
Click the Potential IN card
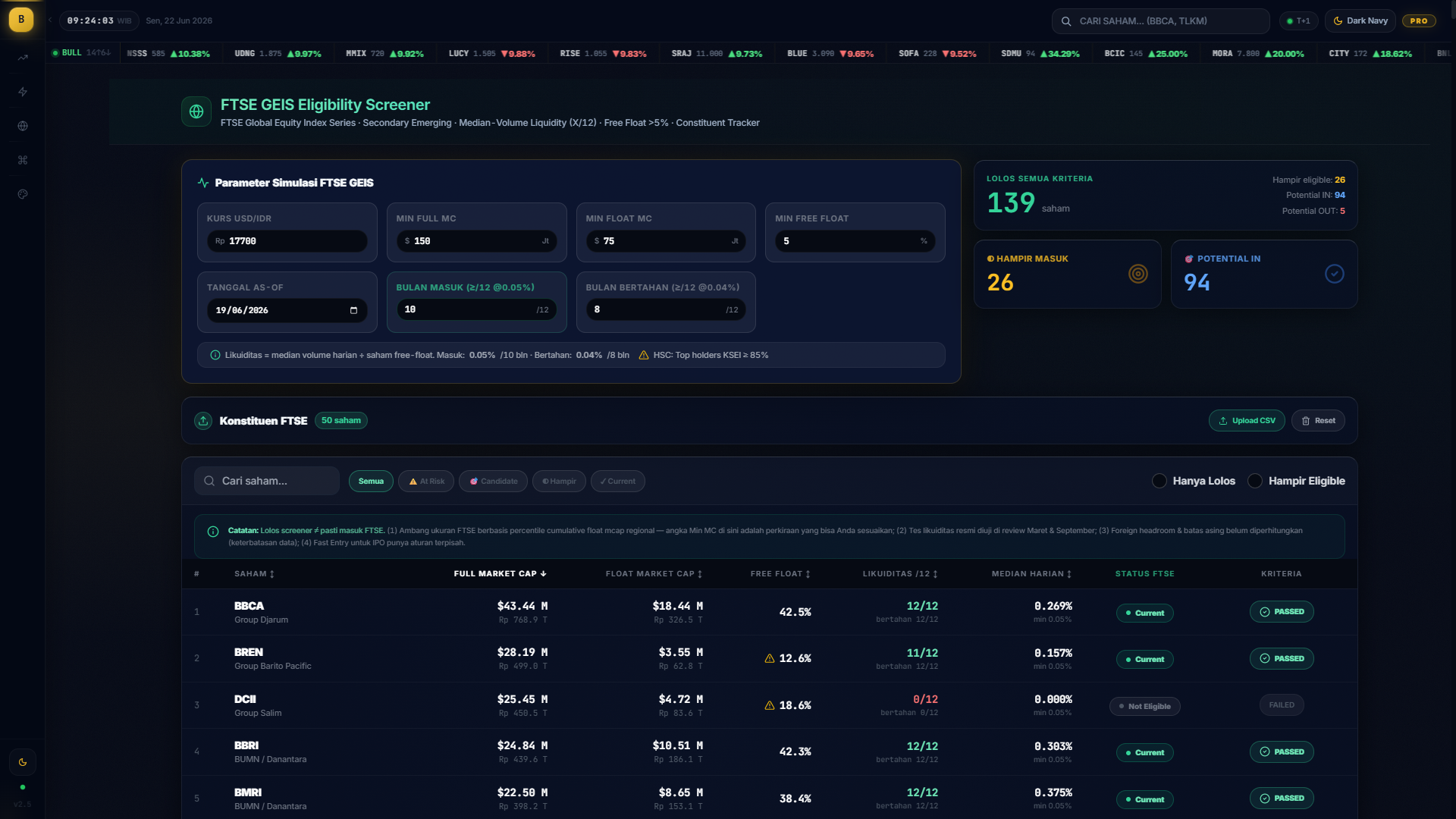(x=1264, y=274)
